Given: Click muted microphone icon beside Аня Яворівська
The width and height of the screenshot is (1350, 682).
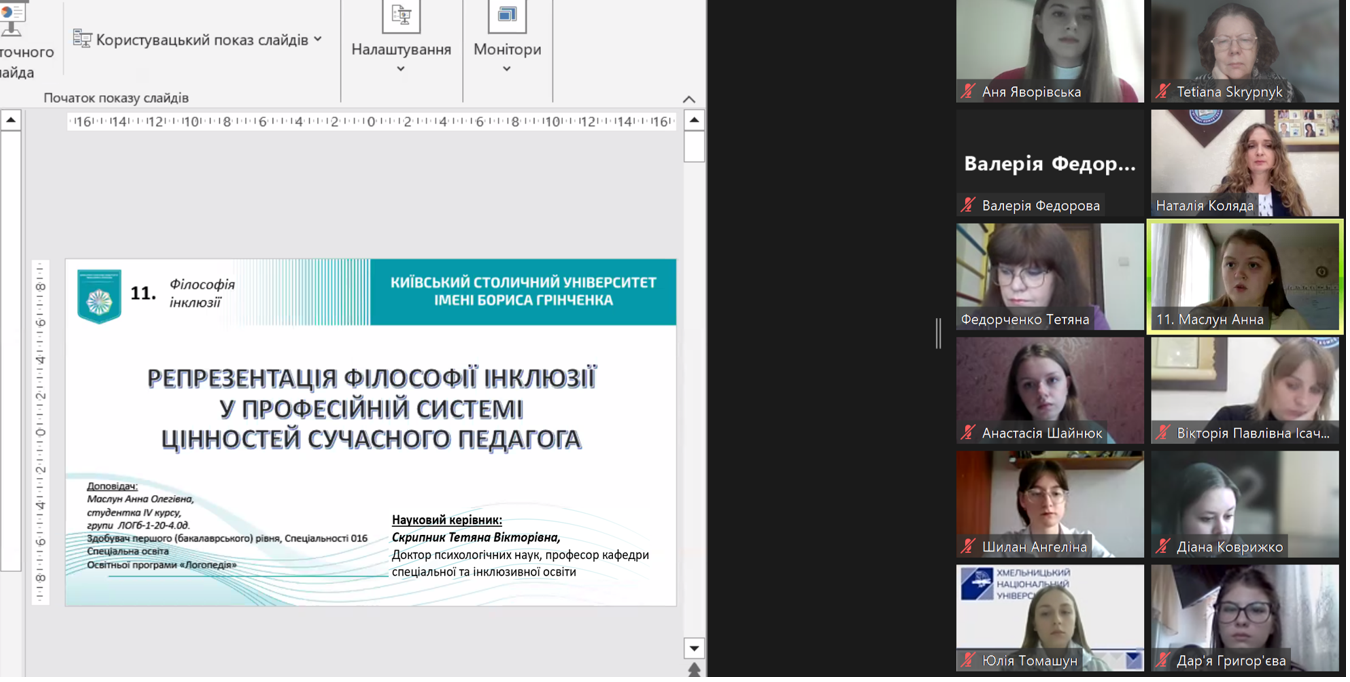Looking at the screenshot, I should 968,92.
